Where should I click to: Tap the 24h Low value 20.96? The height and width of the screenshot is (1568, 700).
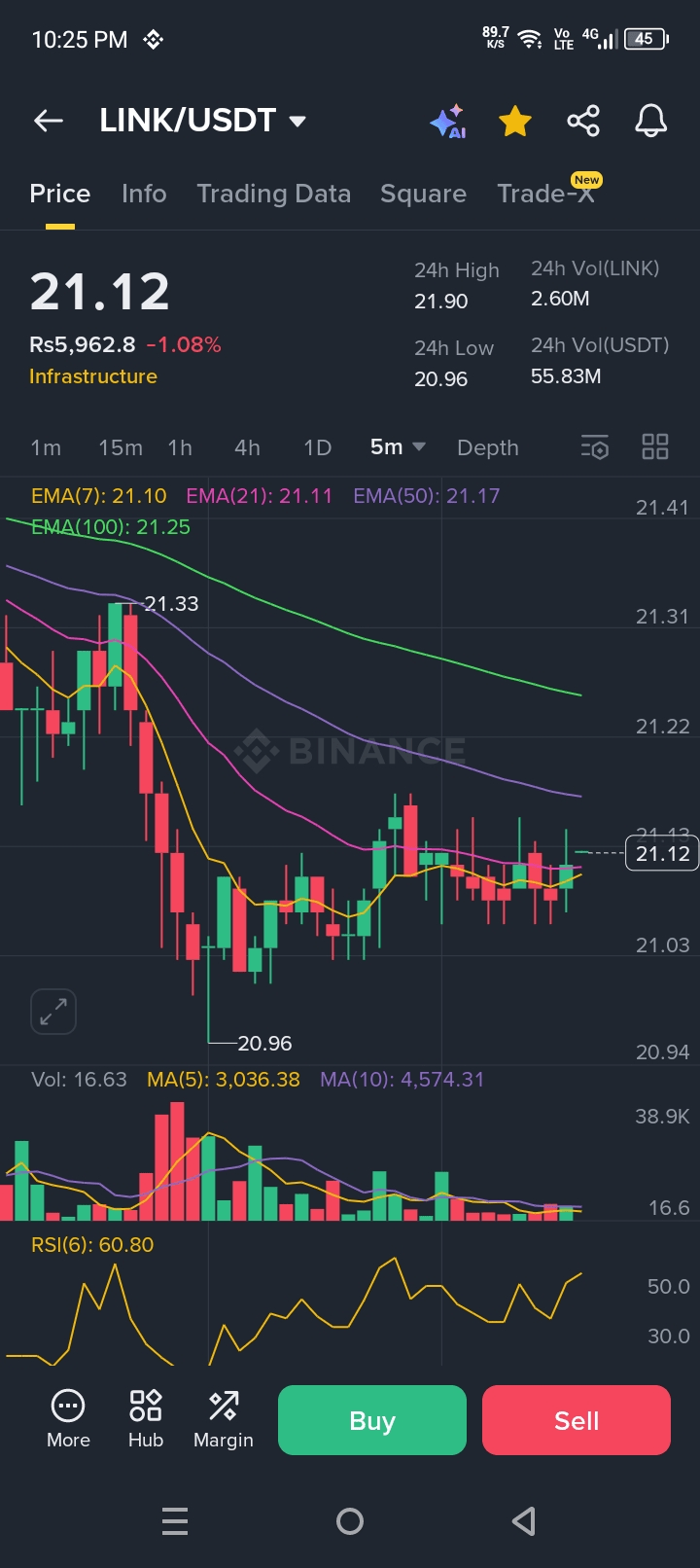[x=441, y=379]
